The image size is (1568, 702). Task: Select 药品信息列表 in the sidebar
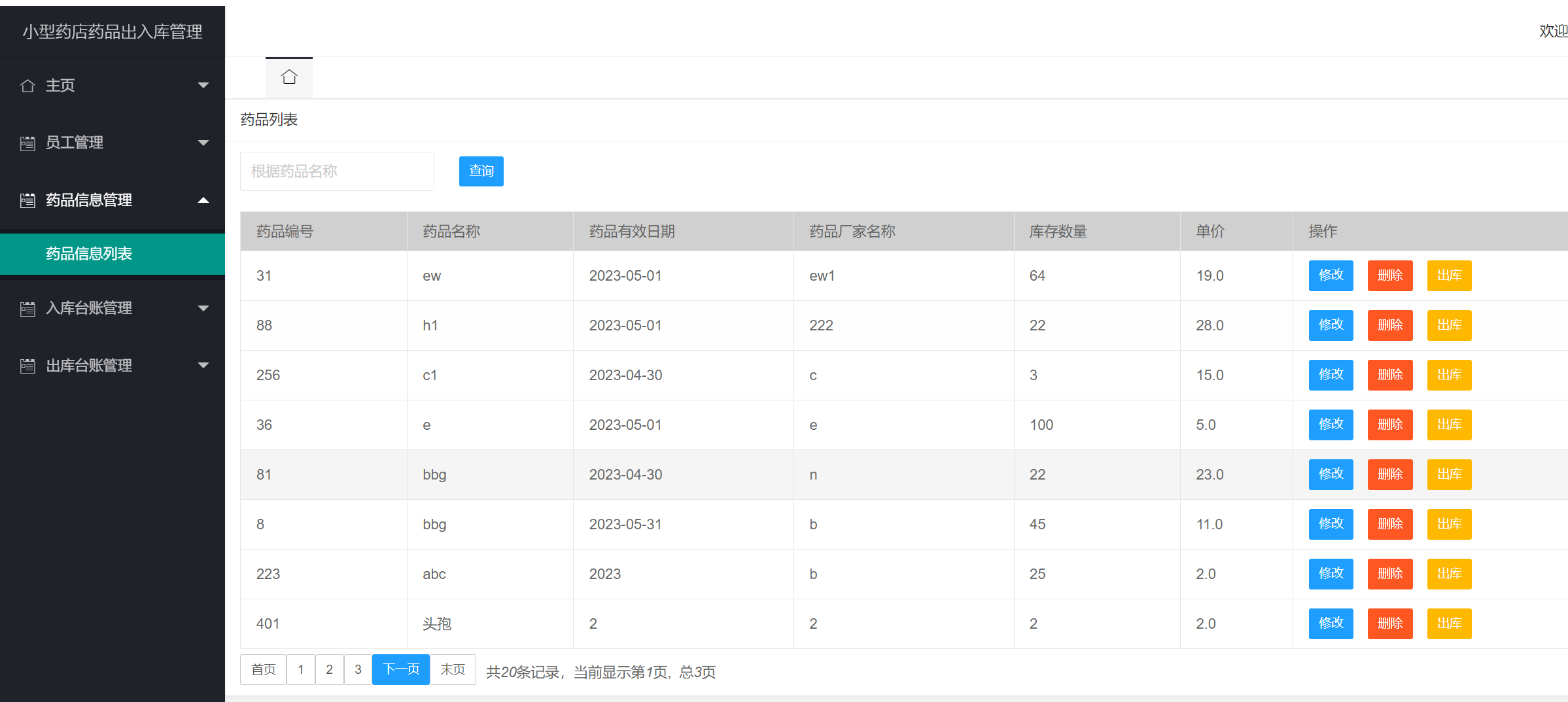[x=89, y=254]
